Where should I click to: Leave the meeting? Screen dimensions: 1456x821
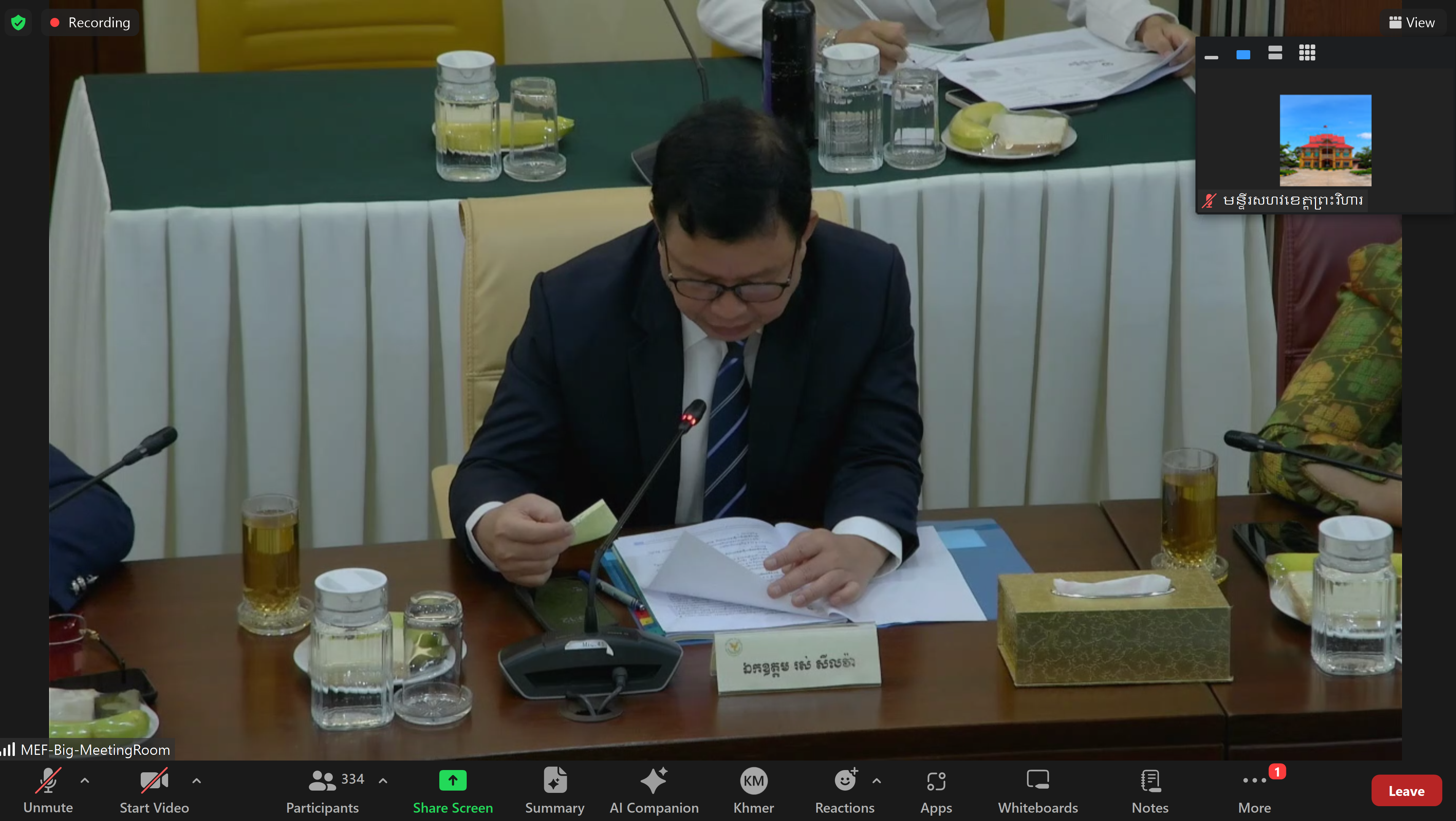click(x=1406, y=791)
